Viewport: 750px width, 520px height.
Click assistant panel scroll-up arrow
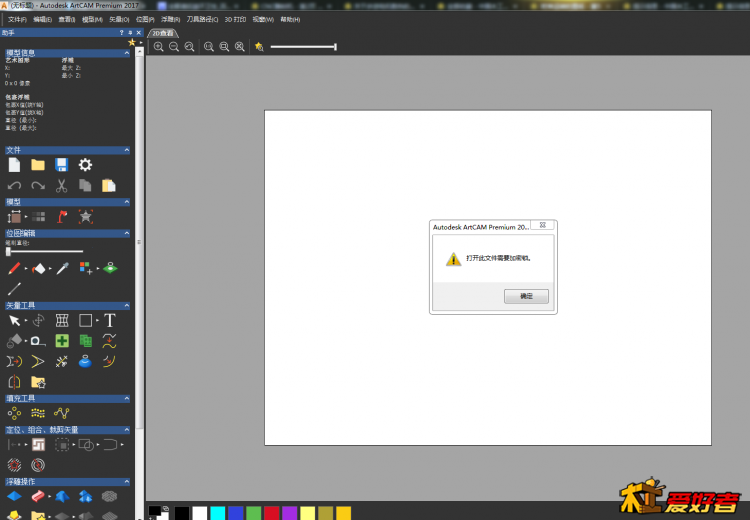click(x=139, y=51)
